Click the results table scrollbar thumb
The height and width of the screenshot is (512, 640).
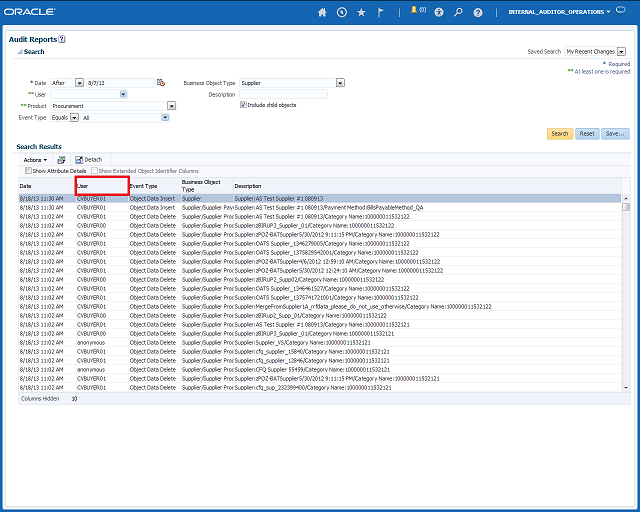coord(626,207)
